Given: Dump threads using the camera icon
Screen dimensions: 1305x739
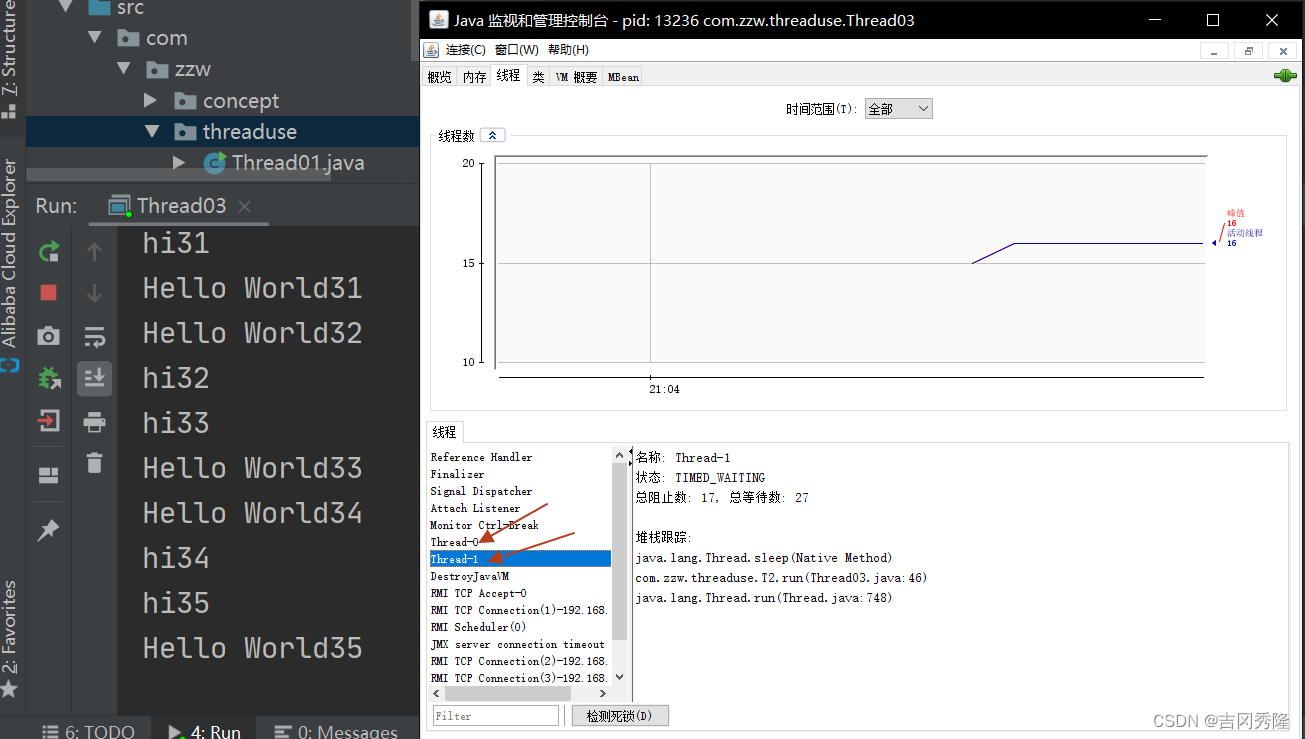Looking at the screenshot, I should (48, 336).
